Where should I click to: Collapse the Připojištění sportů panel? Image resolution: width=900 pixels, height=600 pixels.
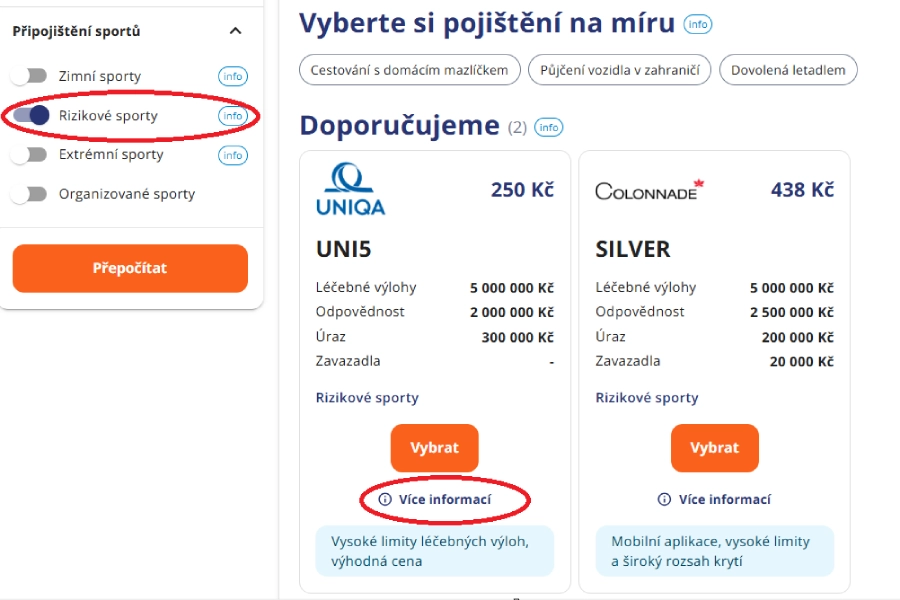coord(234,31)
